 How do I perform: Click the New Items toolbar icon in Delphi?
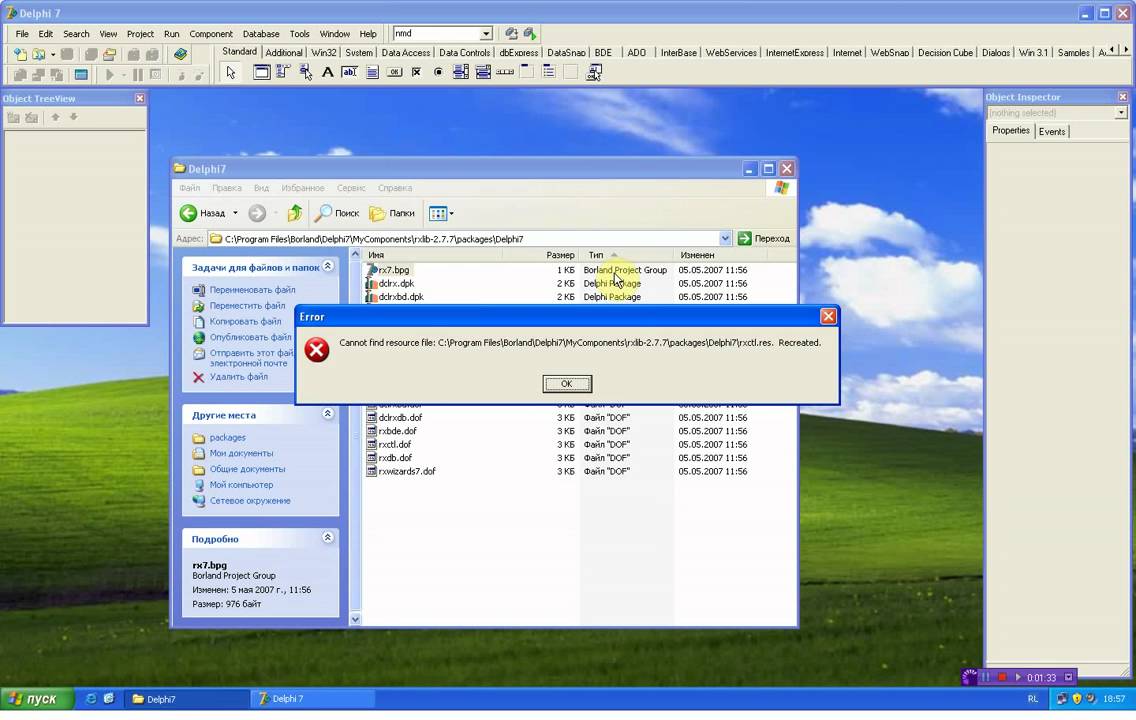click(20, 54)
